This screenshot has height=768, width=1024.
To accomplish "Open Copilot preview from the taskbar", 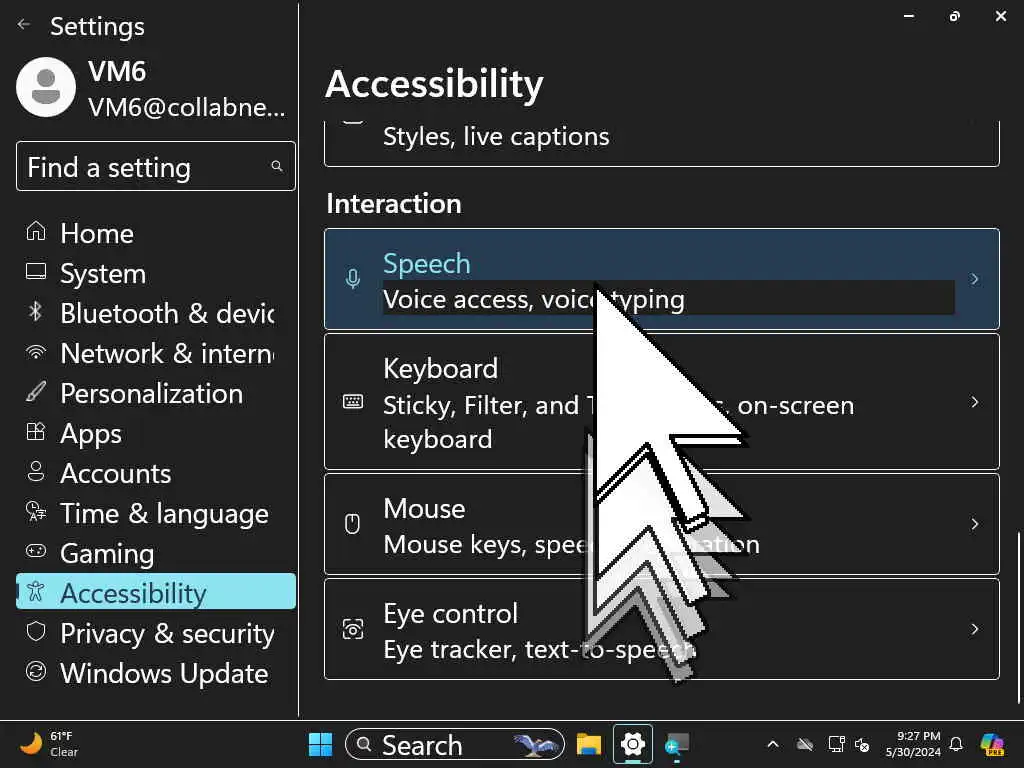I will 992,744.
